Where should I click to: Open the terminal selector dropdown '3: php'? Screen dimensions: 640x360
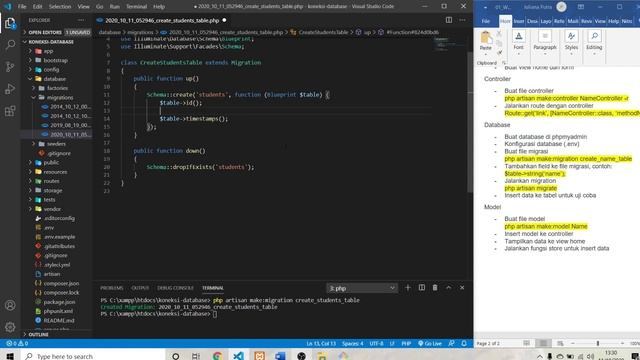361,288
